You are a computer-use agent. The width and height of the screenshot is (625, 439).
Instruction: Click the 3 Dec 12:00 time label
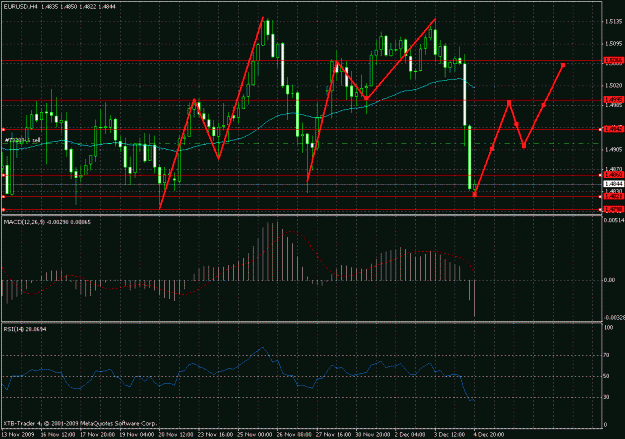(449, 434)
